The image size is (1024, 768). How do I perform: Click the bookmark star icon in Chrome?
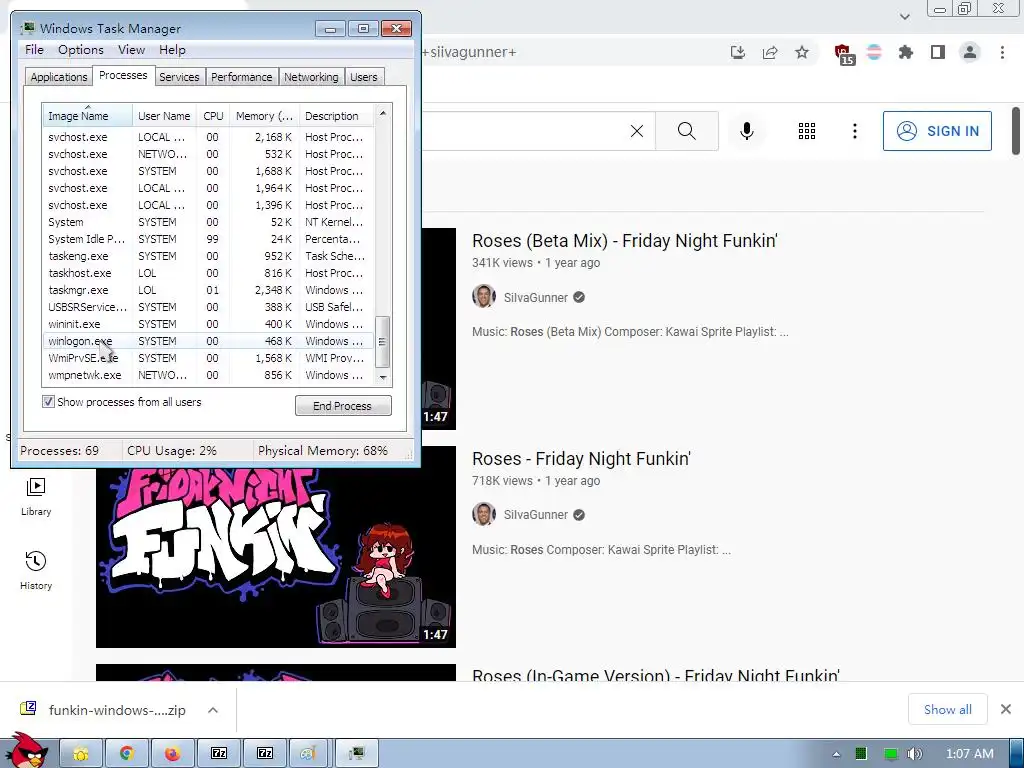[802, 52]
